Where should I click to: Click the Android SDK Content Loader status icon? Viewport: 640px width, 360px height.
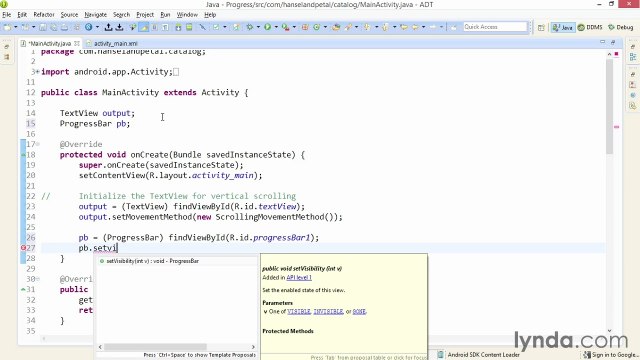pyautogui.click(x=440, y=355)
